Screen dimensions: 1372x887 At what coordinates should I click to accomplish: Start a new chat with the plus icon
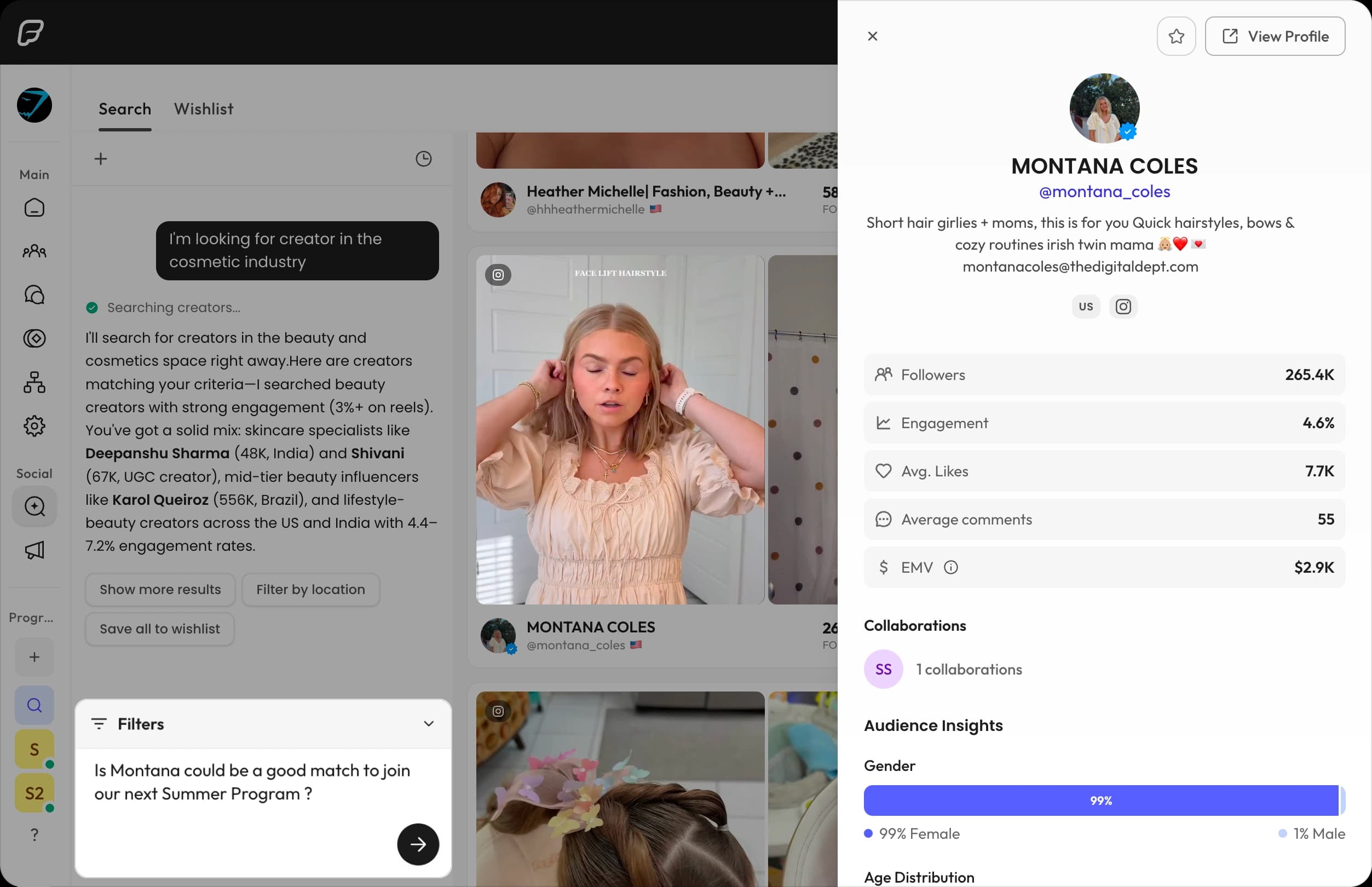pos(100,158)
